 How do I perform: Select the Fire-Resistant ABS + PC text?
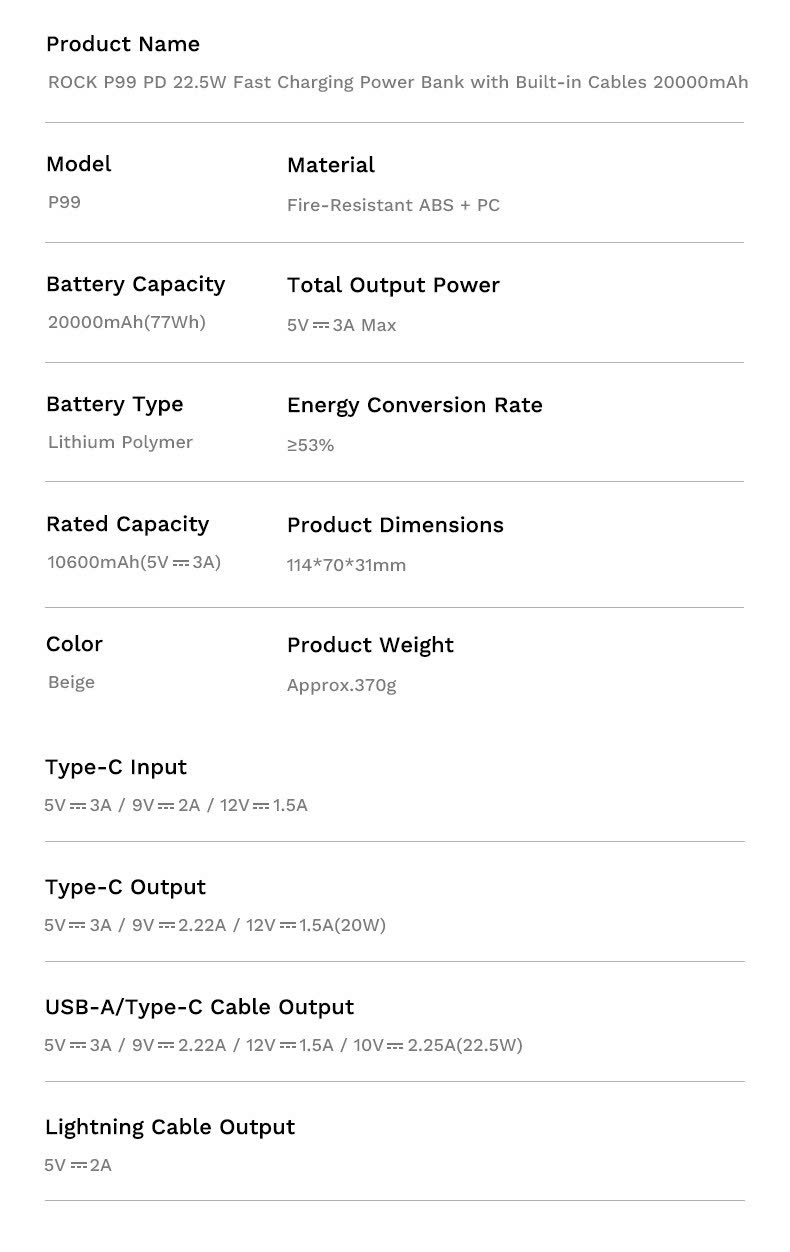tap(393, 205)
